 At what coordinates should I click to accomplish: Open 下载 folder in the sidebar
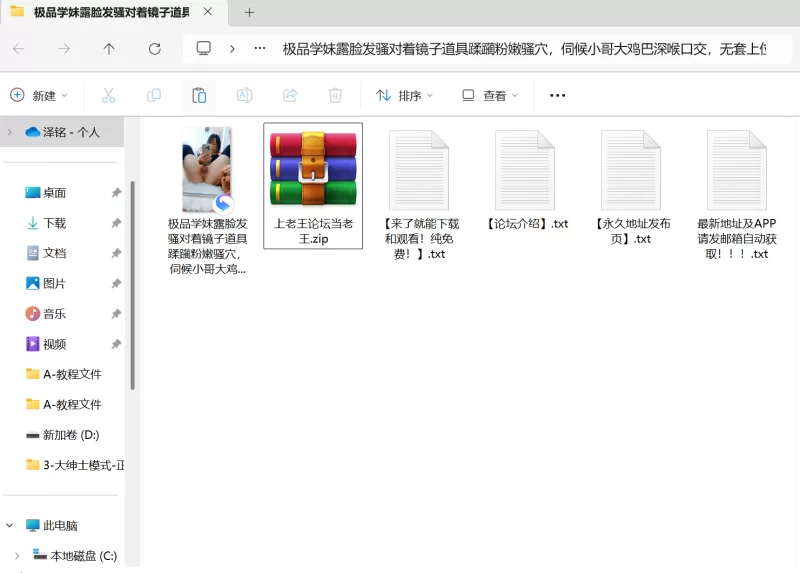click(x=54, y=223)
